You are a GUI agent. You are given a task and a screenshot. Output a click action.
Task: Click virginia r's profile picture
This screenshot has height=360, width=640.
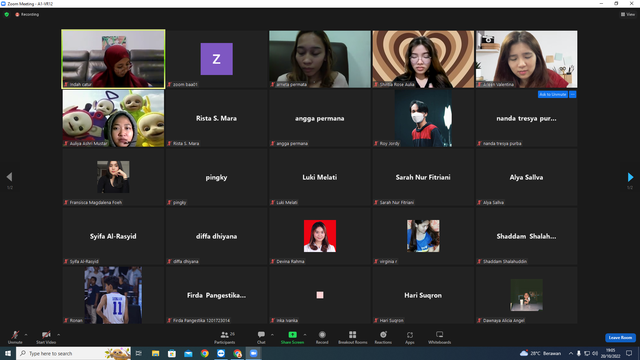click(423, 236)
